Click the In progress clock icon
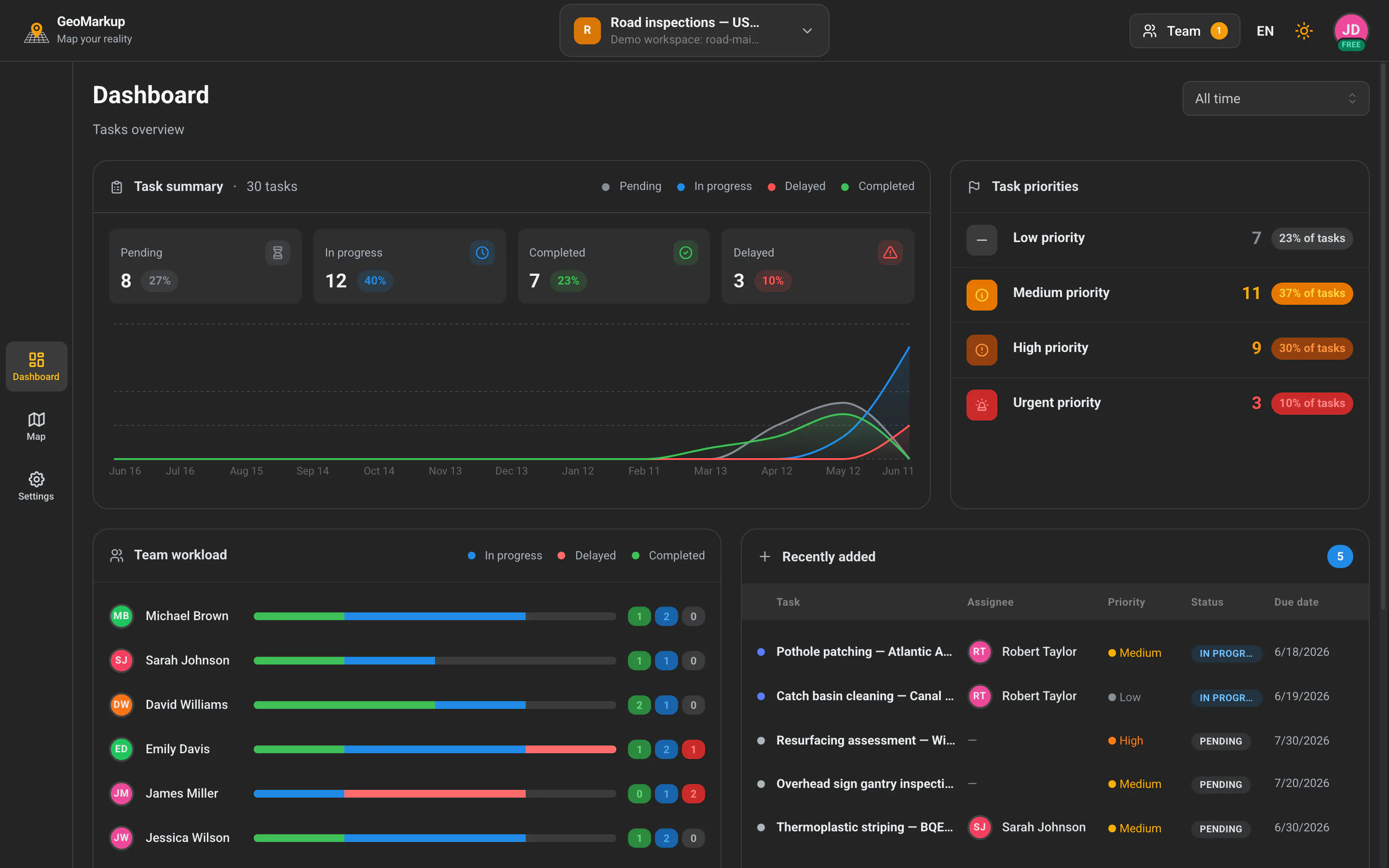 point(482,253)
